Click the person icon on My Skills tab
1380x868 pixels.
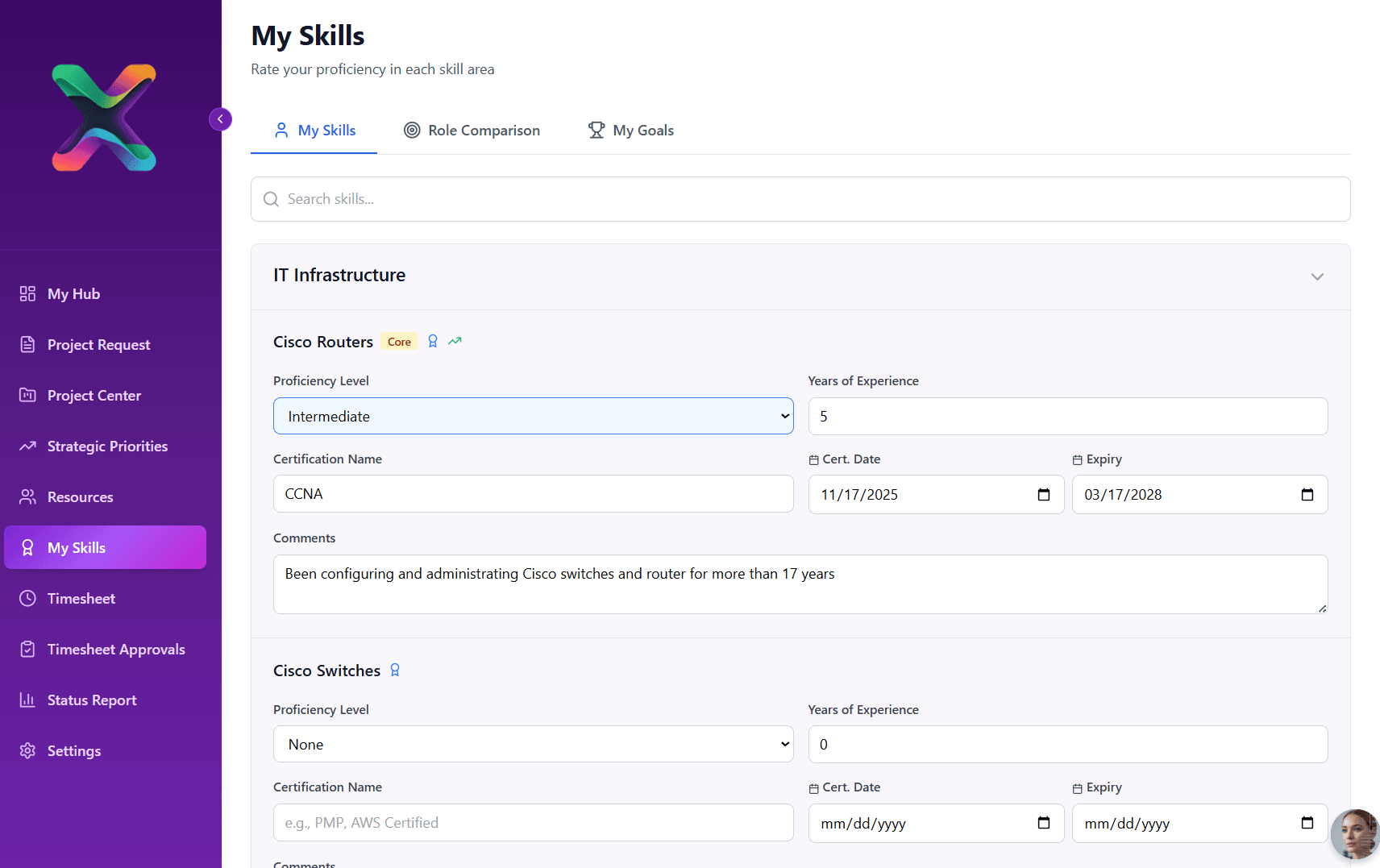pos(281,130)
